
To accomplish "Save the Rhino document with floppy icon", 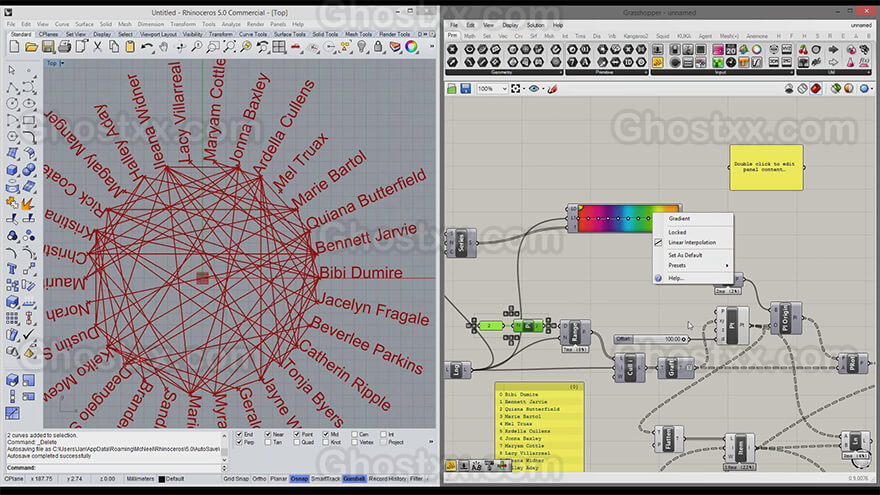I will click(x=48, y=47).
